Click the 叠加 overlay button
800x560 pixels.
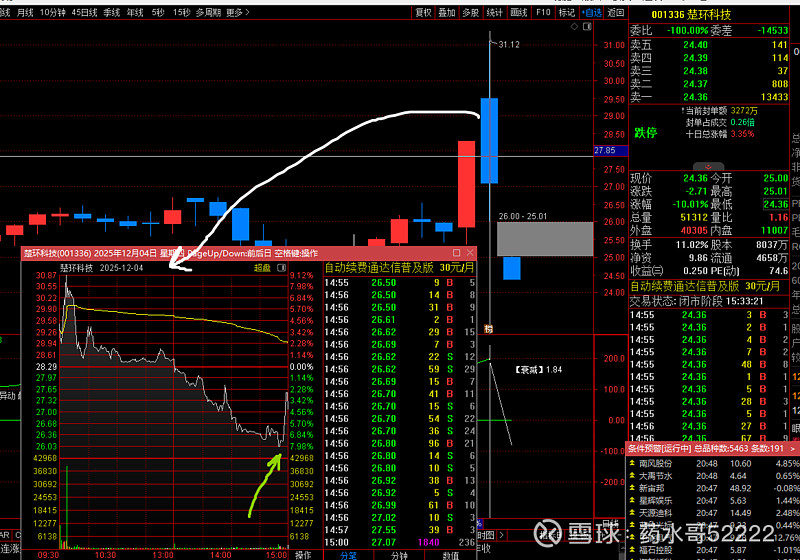pyautogui.click(x=447, y=13)
